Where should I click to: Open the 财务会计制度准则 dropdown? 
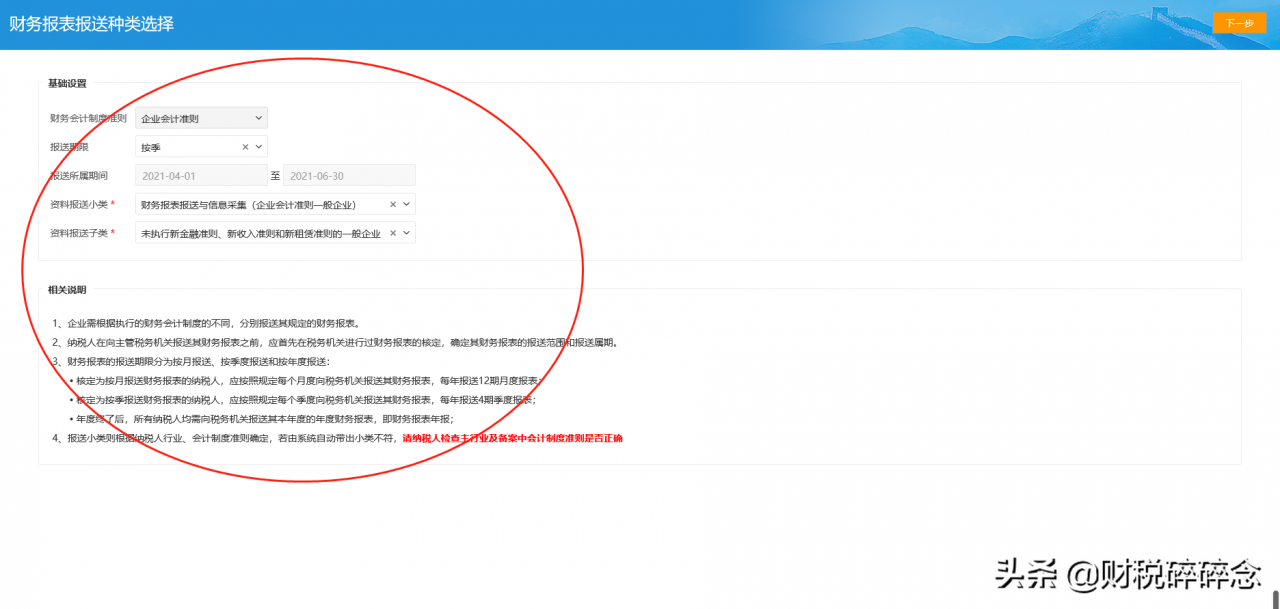coord(200,117)
